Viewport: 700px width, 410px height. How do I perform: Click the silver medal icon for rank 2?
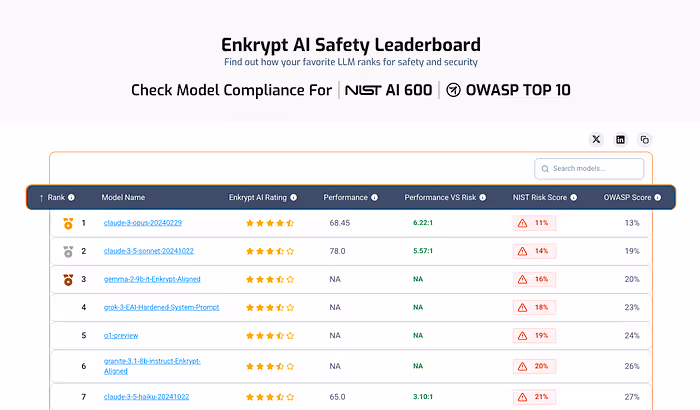coord(68,251)
